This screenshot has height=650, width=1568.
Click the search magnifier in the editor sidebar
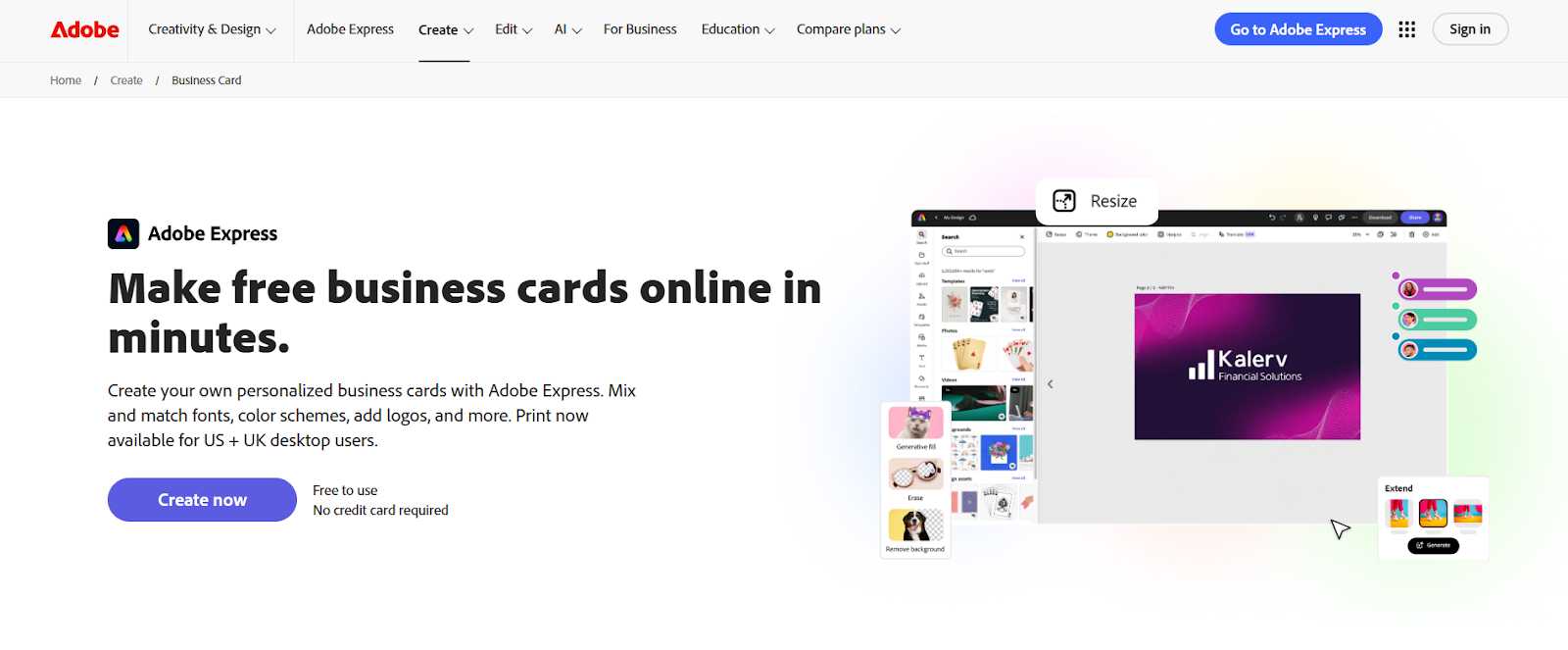(x=921, y=235)
